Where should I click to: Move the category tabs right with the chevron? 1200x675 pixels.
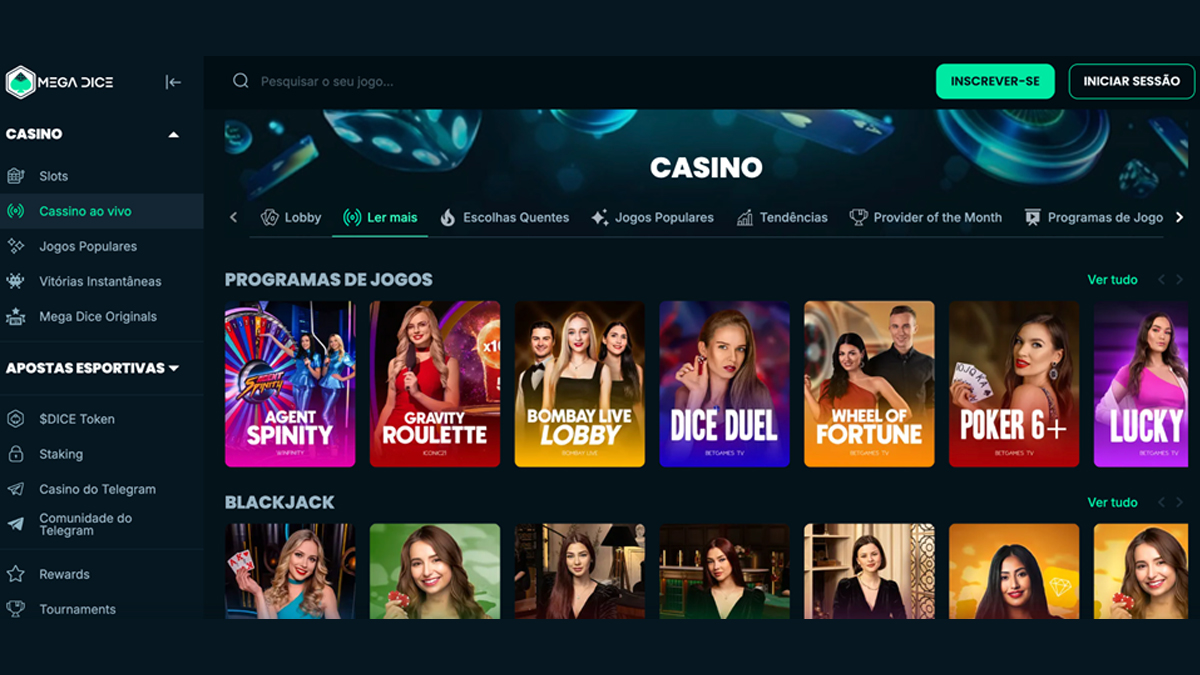(x=1180, y=217)
